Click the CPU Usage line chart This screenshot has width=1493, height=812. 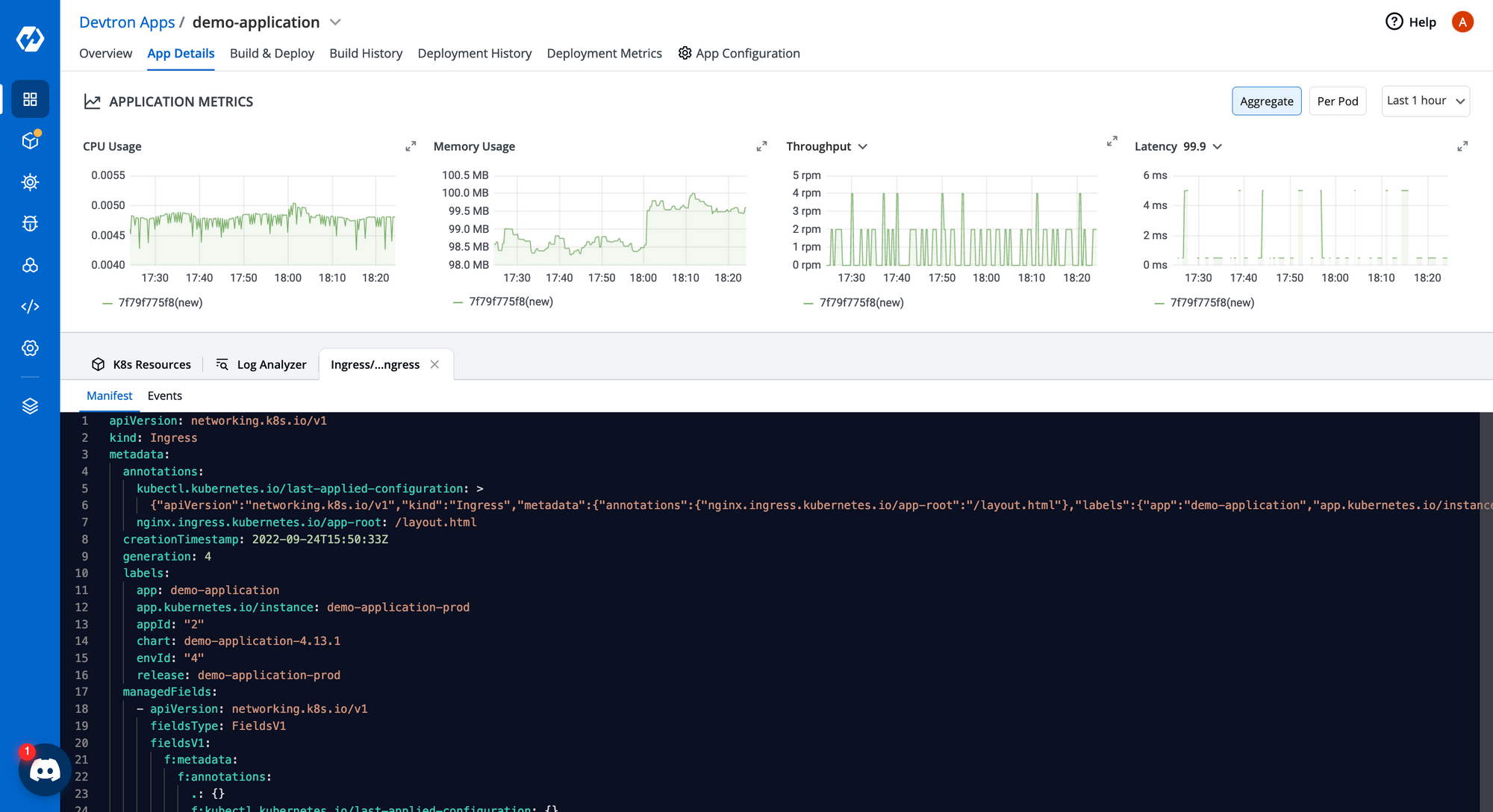click(x=263, y=220)
